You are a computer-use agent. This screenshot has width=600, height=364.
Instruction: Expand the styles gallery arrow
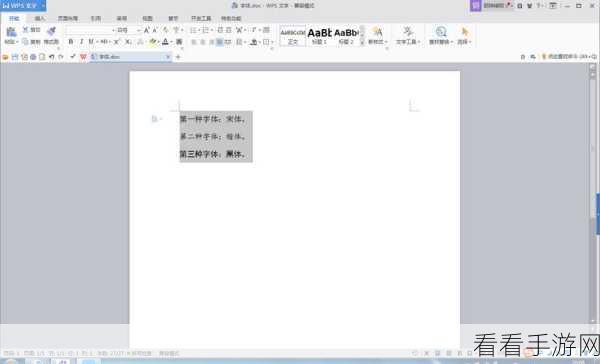point(362,43)
